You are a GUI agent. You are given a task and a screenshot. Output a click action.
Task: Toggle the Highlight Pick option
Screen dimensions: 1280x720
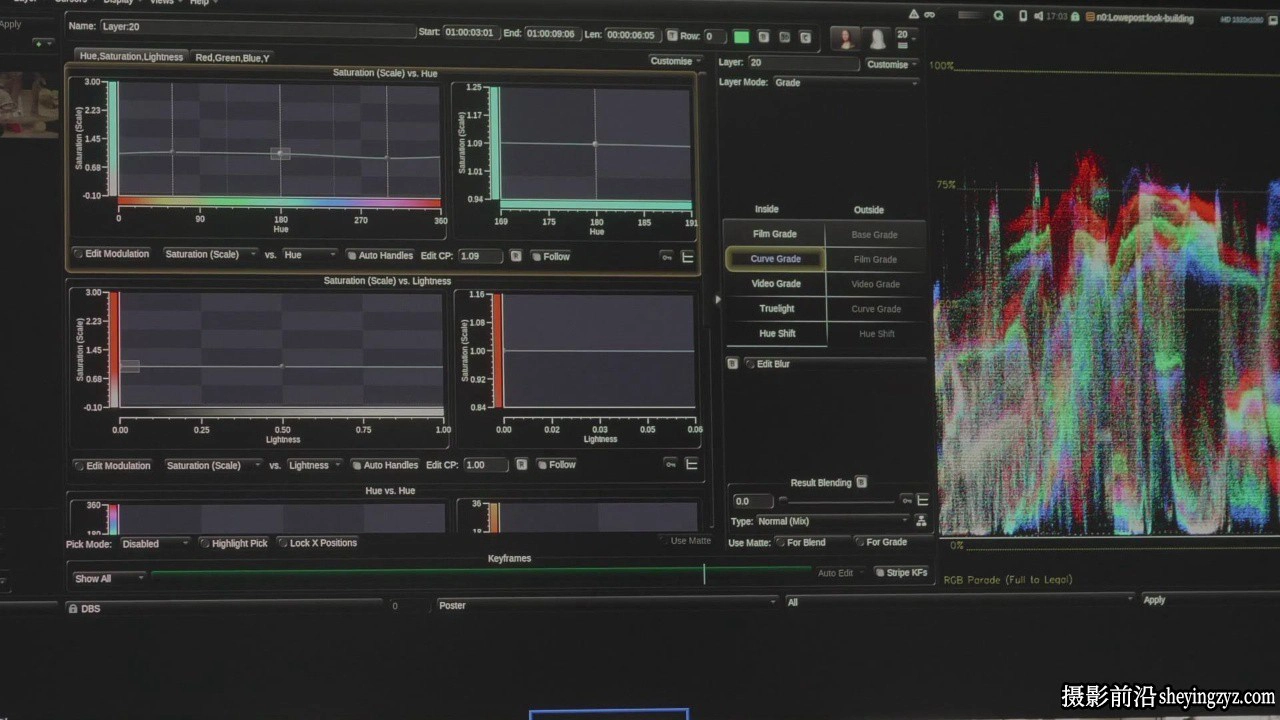234,543
